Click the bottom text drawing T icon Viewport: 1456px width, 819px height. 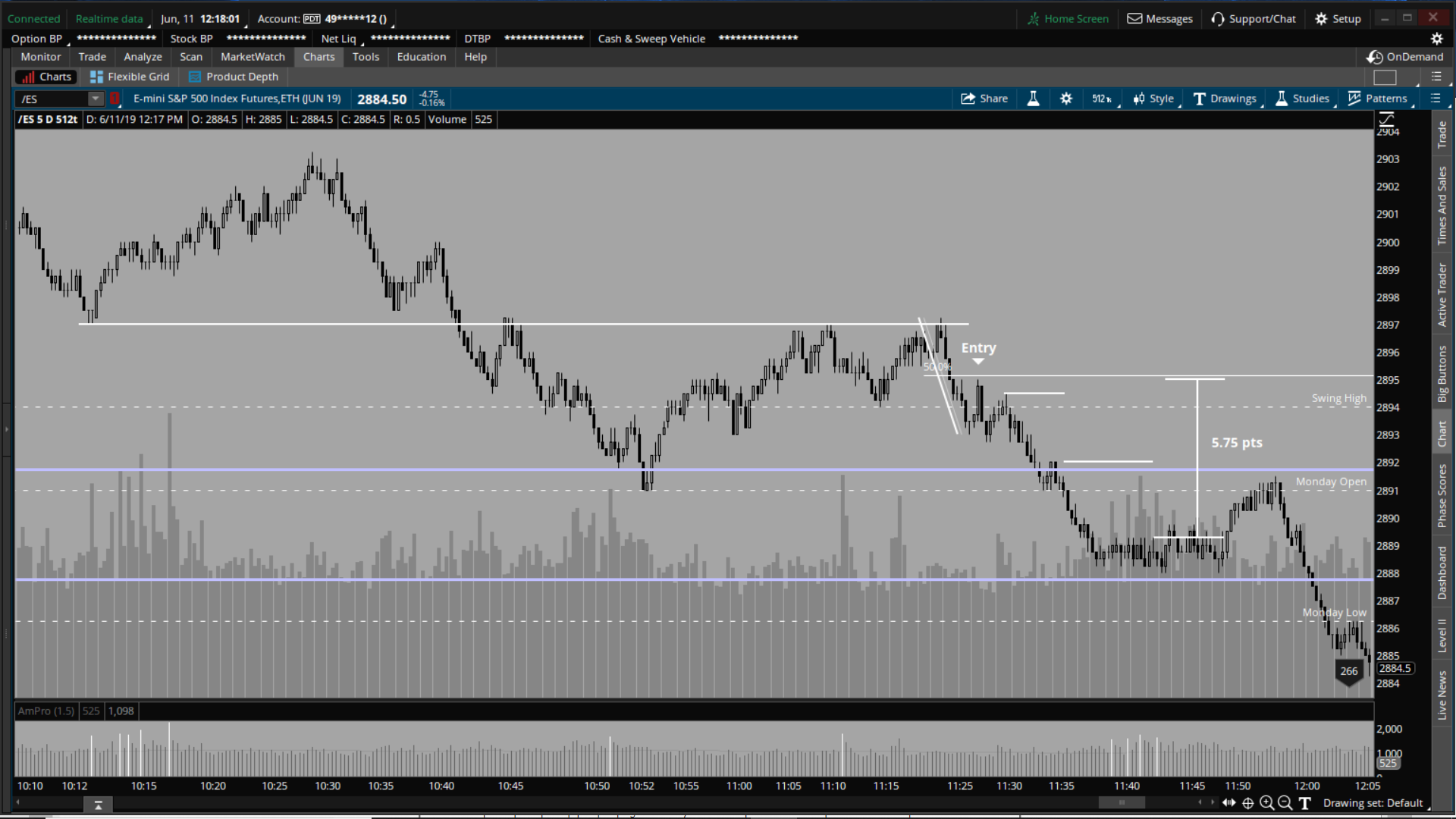(x=1304, y=803)
